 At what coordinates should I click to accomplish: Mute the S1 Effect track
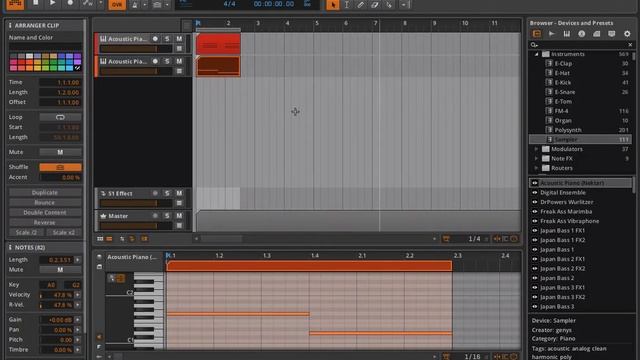pyautogui.click(x=179, y=193)
